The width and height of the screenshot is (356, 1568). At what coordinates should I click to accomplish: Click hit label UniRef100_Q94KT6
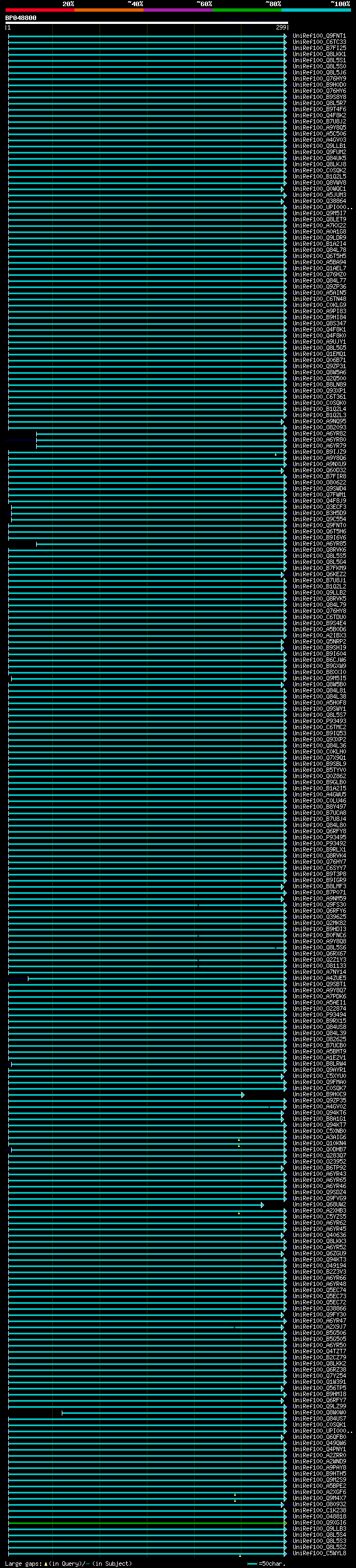click(x=319, y=1112)
